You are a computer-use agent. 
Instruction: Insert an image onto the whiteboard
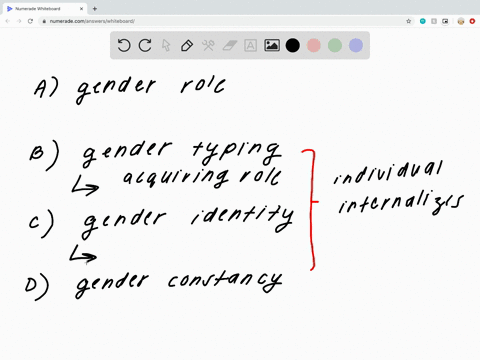[272, 45]
